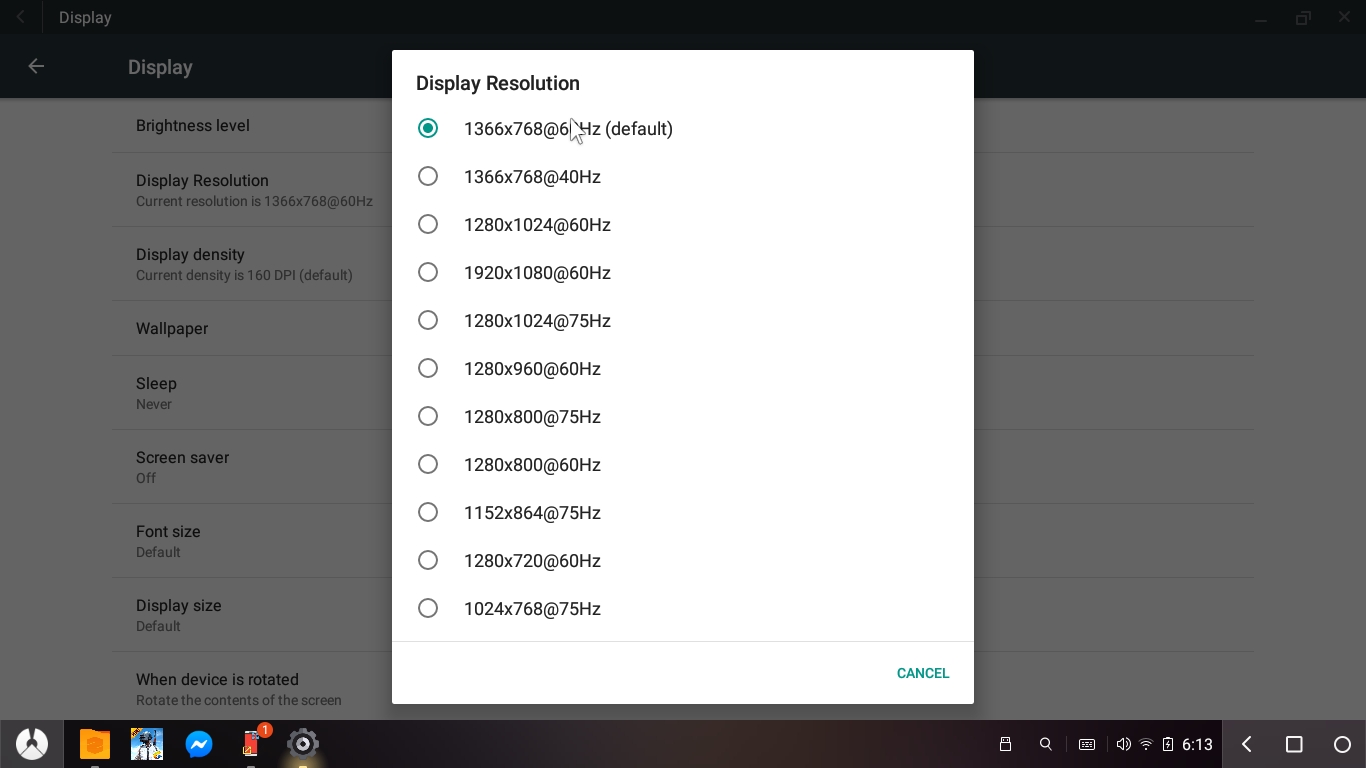Open the orange file manager on taskbar

[x=95, y=744]
